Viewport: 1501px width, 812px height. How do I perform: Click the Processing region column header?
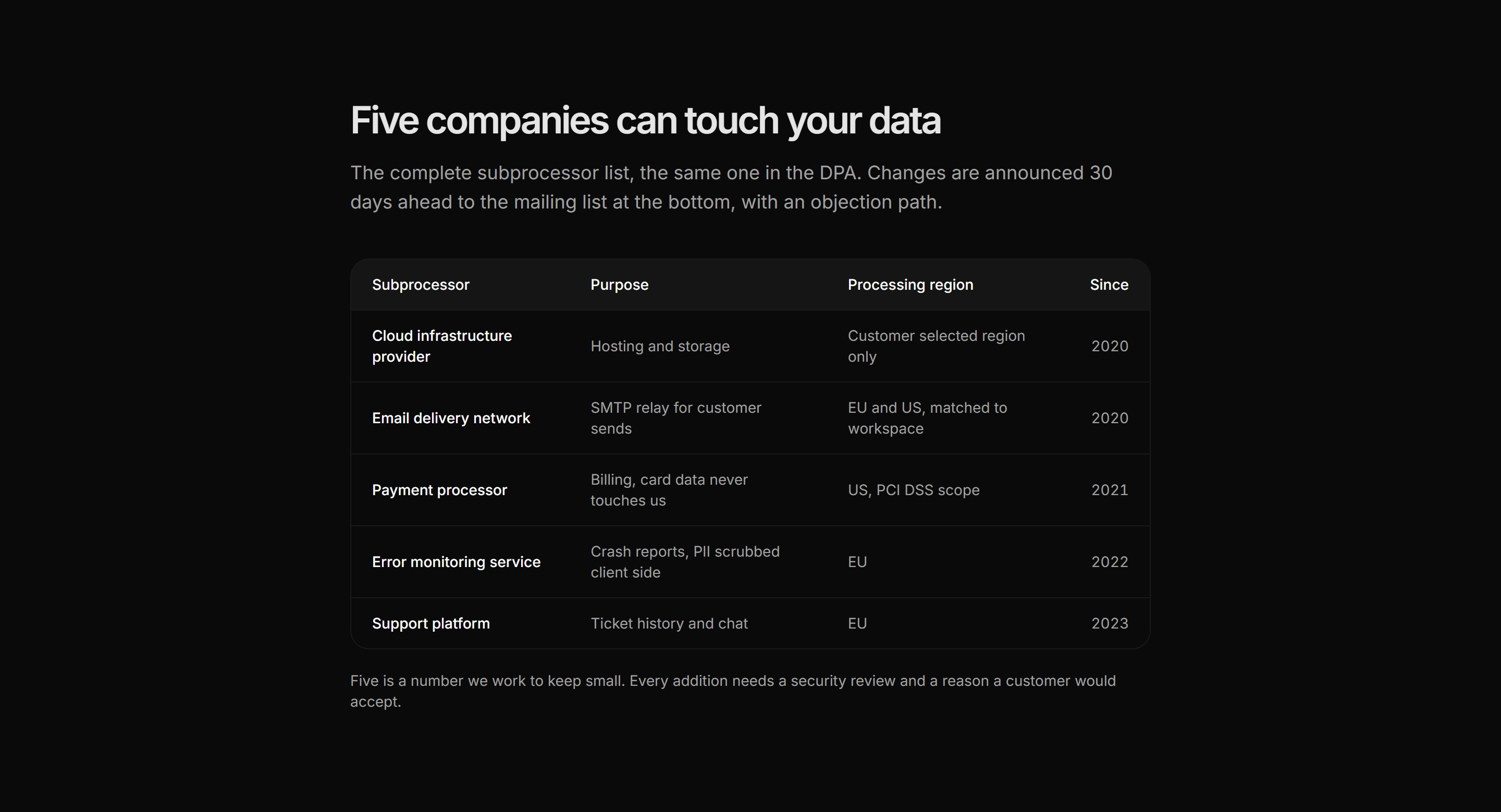pos(909,285)
